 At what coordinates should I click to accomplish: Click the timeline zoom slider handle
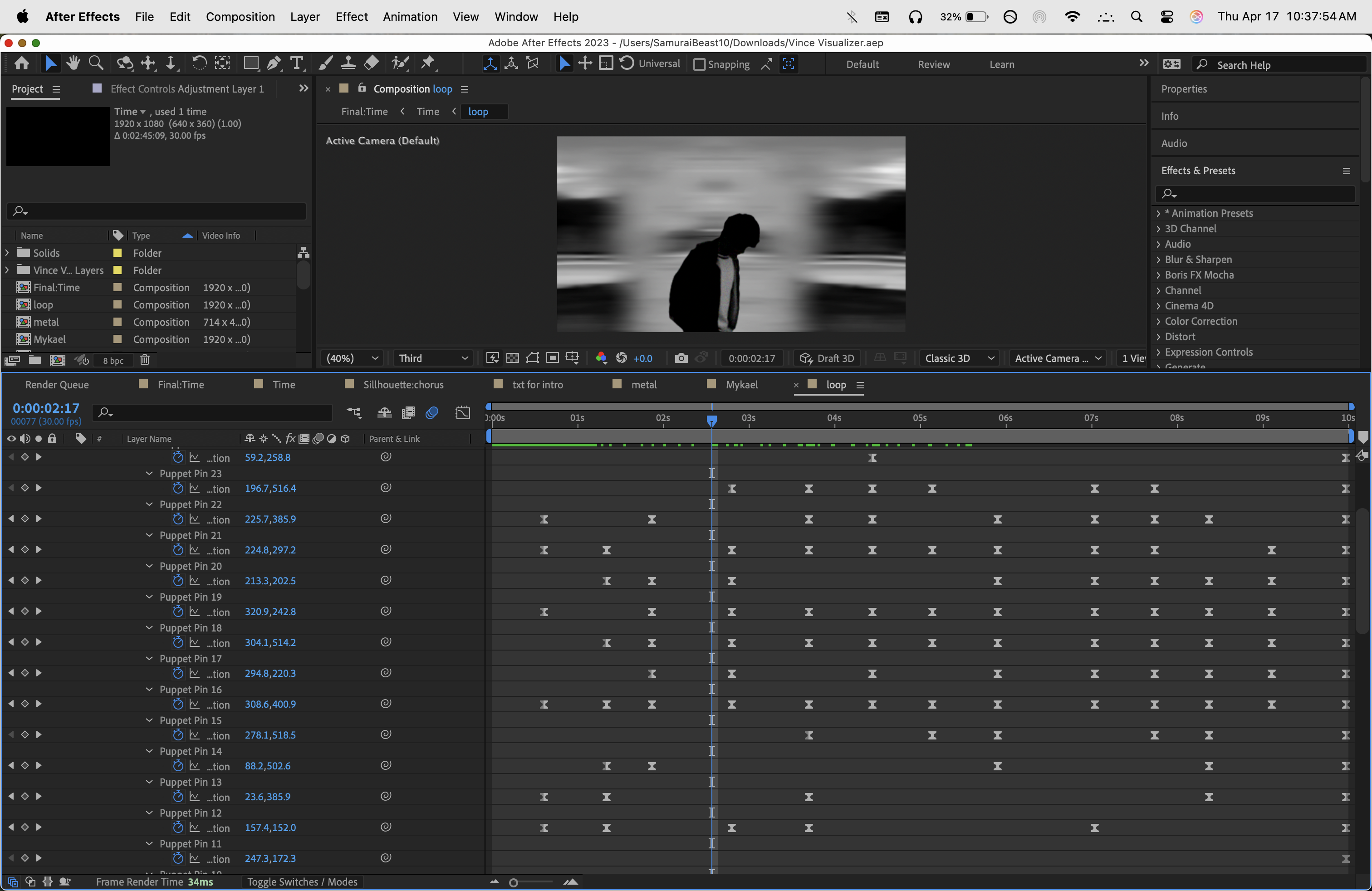(513, 882)
